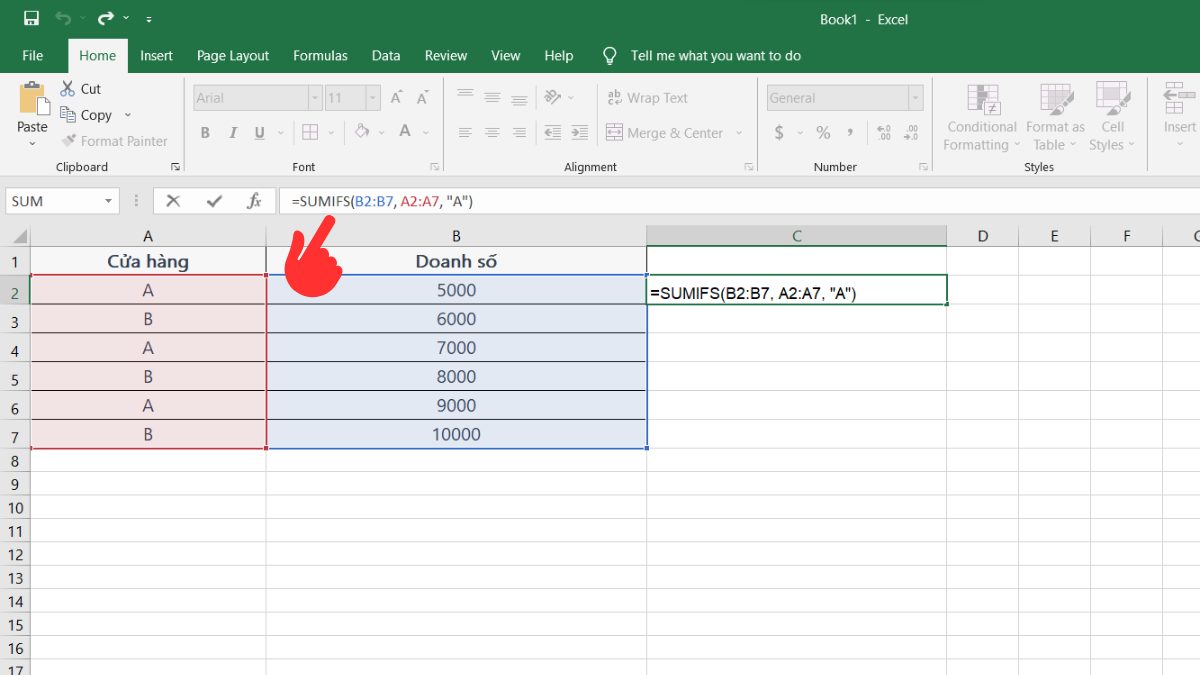Toggle Wrap Text for the cell

(x=648, y=97)
